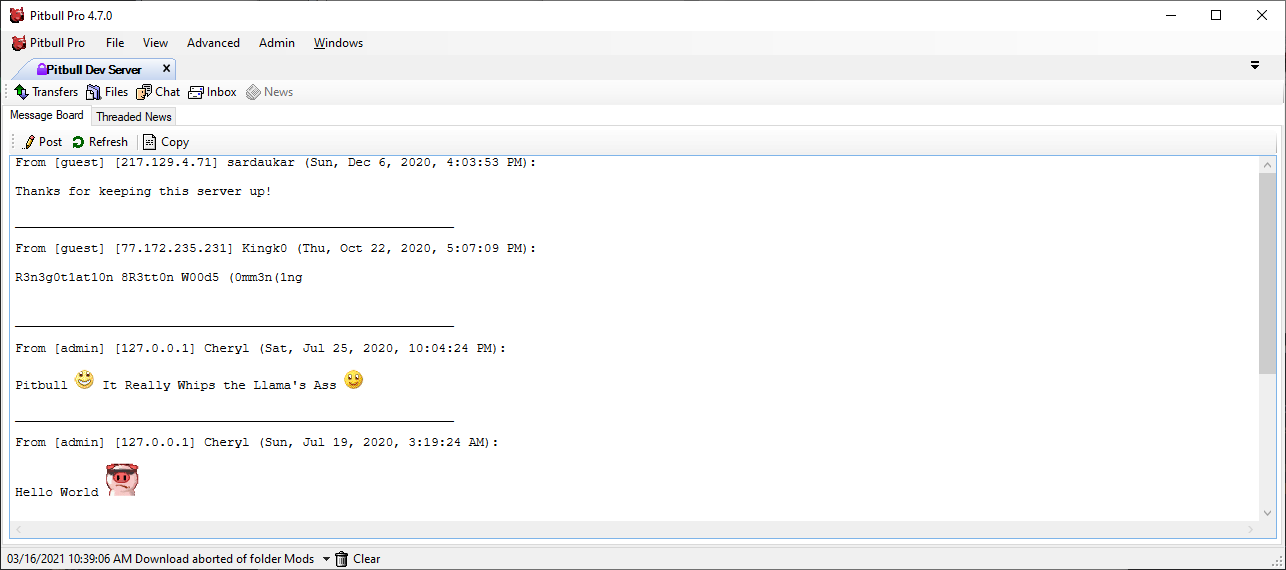Clear the status log
This screenshot has width=1286, height=570.
pos(357,559)
